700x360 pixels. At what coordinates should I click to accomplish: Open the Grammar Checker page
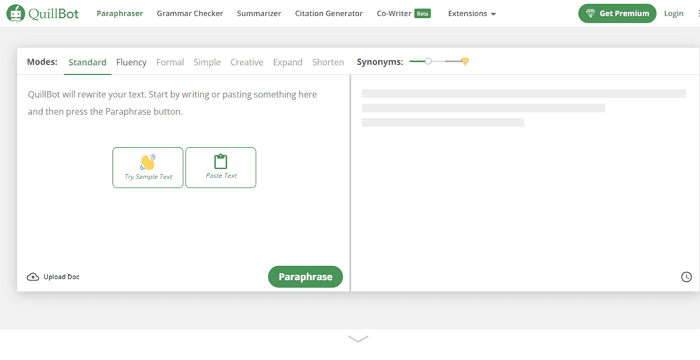click(x=190, y=13)
